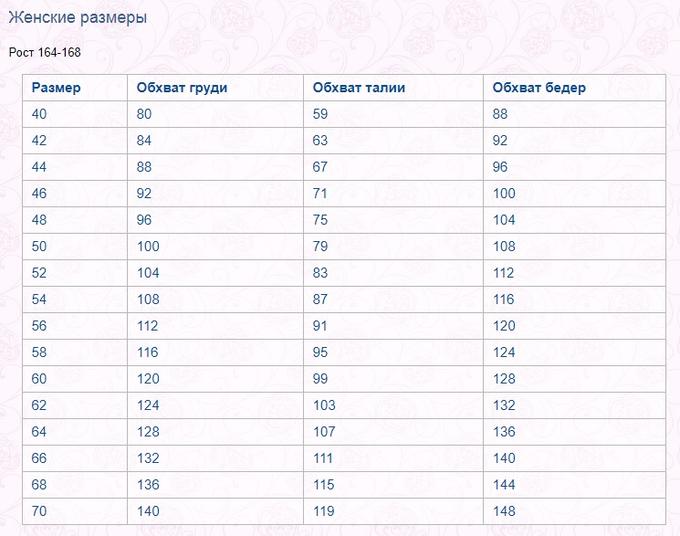
Task: Click waist value 119 for size 70
Action: [x=324, y=511]
